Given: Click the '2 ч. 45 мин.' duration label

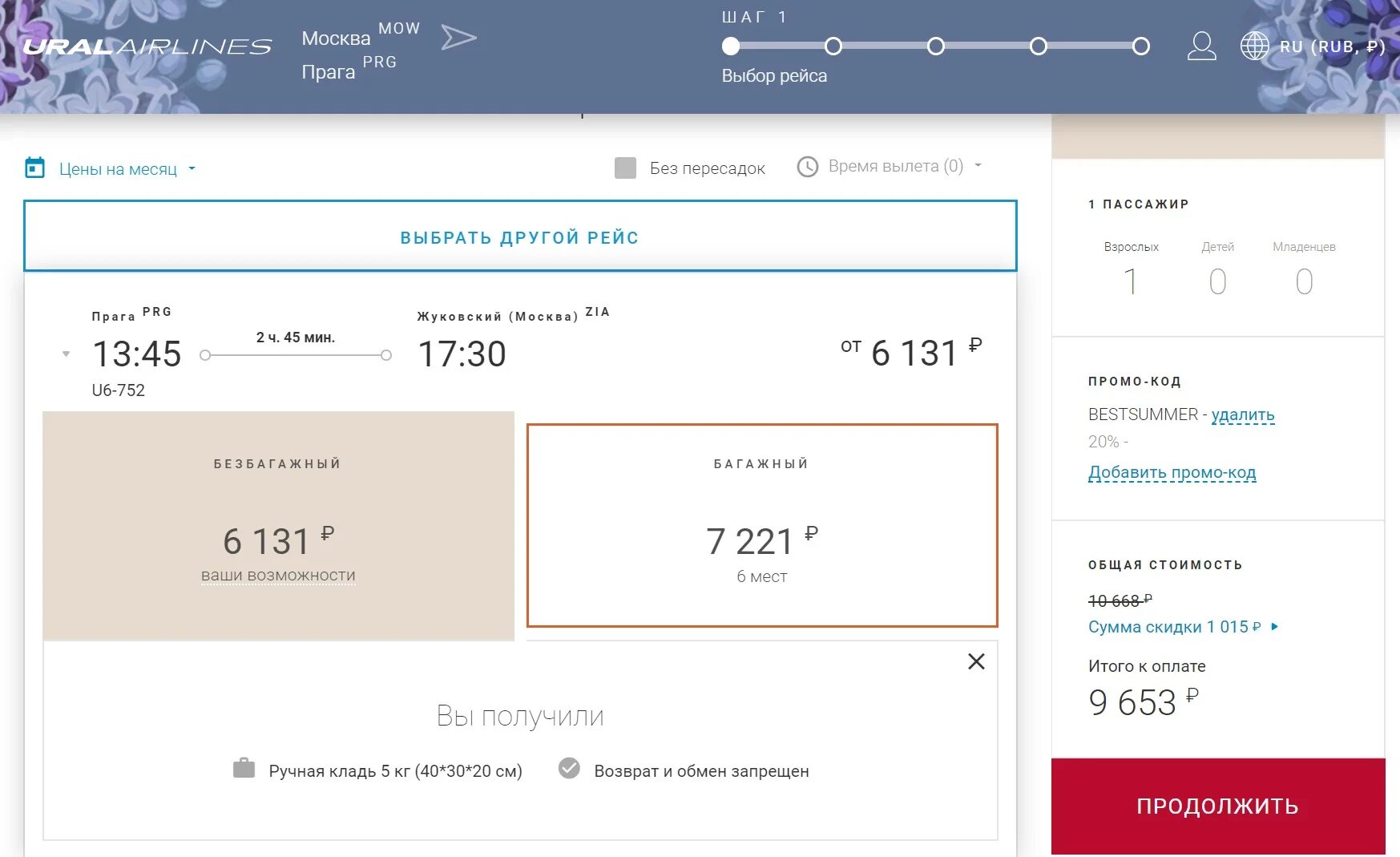Looking at the screenshot, I should [x=296, y=338].
